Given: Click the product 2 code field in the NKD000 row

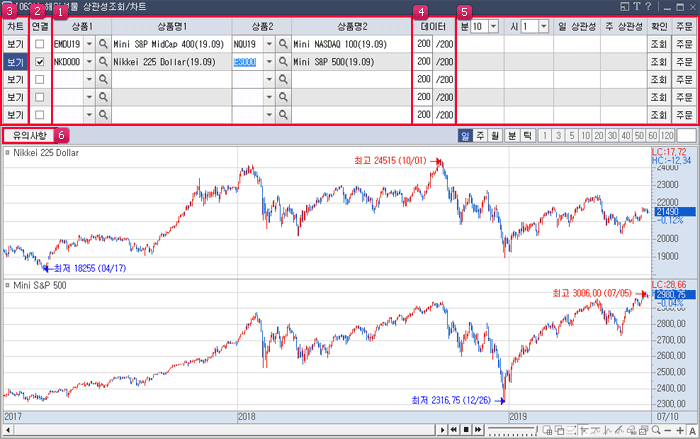Looking at the screenshot, I should coord(247,62).
